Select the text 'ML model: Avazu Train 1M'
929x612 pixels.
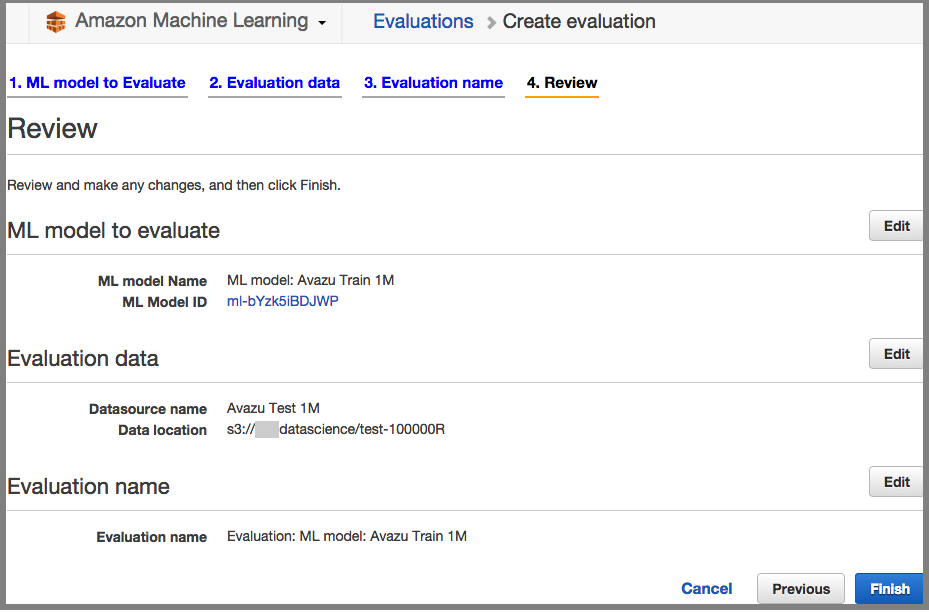[x=310, y=280]
